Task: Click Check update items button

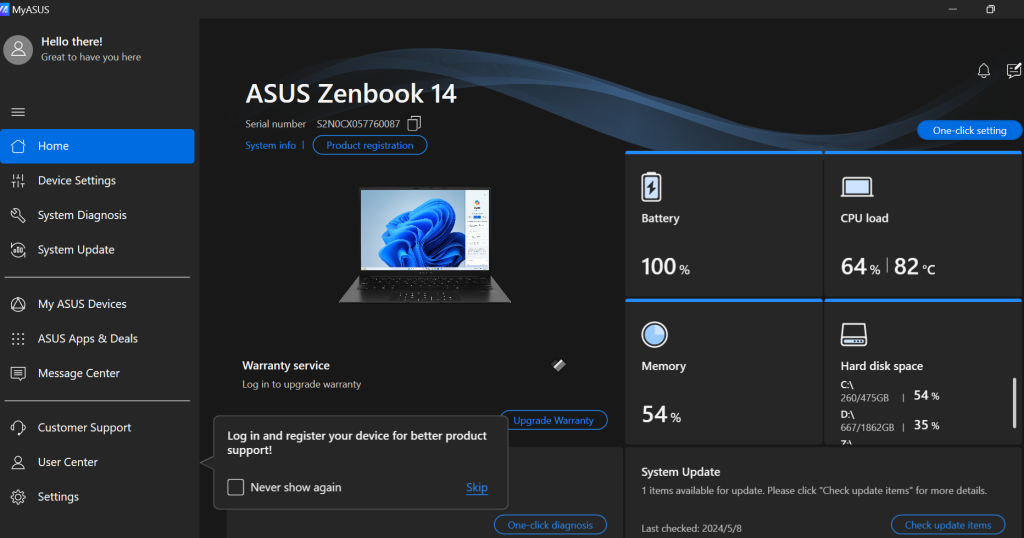Action: tap(947, 525)
